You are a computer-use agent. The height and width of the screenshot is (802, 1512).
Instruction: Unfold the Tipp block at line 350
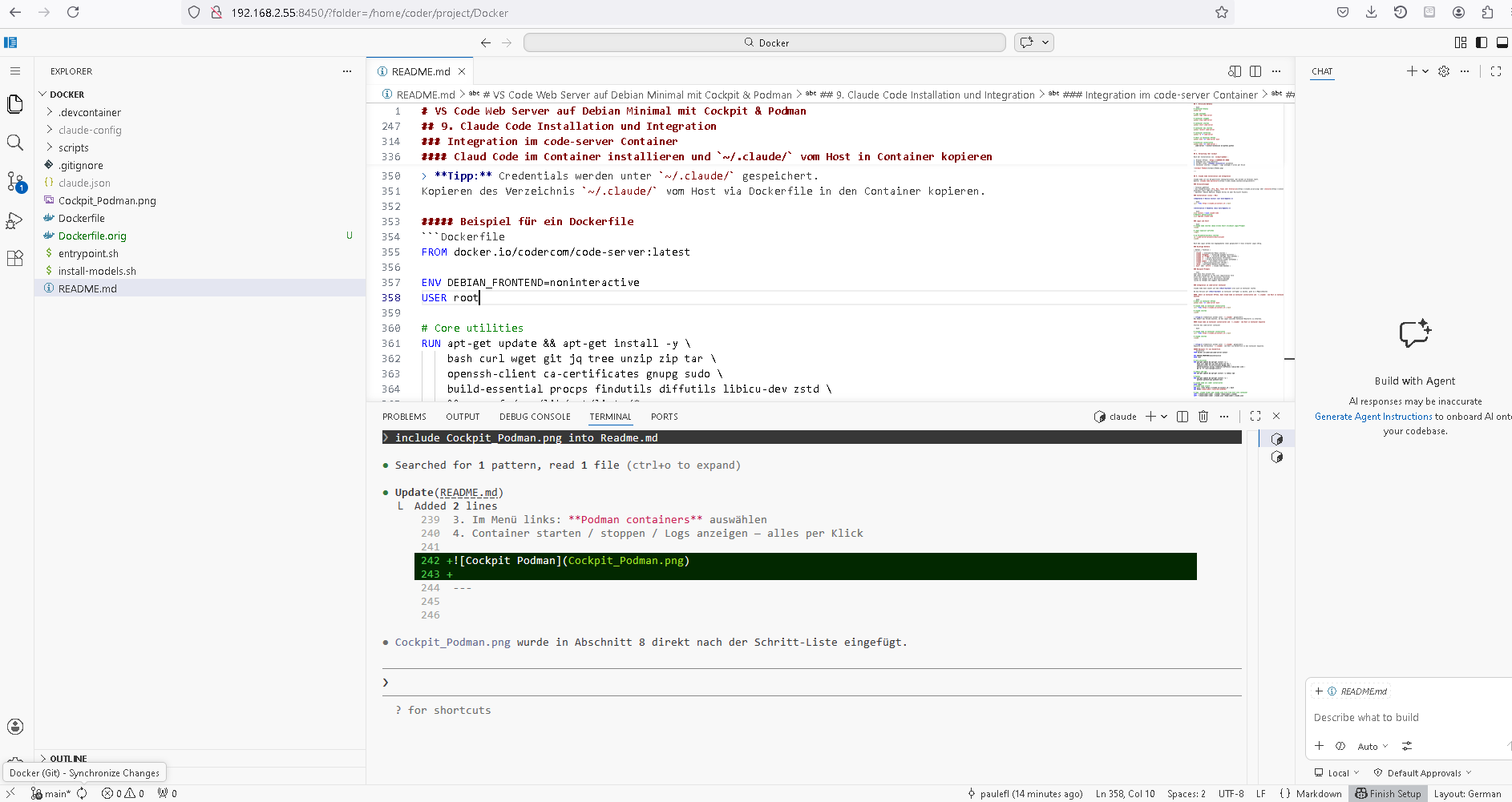(424, 175)
